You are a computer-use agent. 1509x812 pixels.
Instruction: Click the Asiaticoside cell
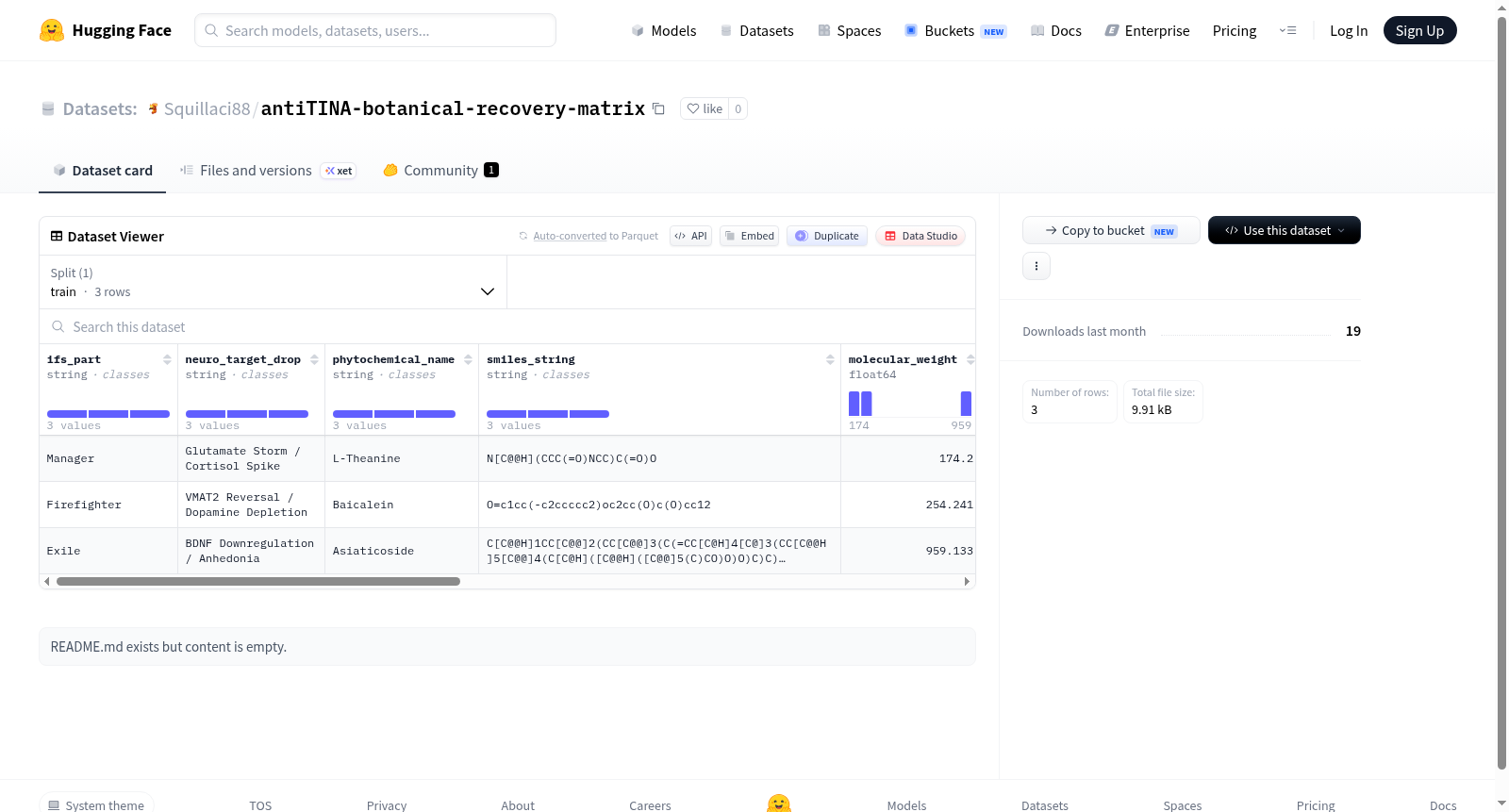(x=402, y=551)
